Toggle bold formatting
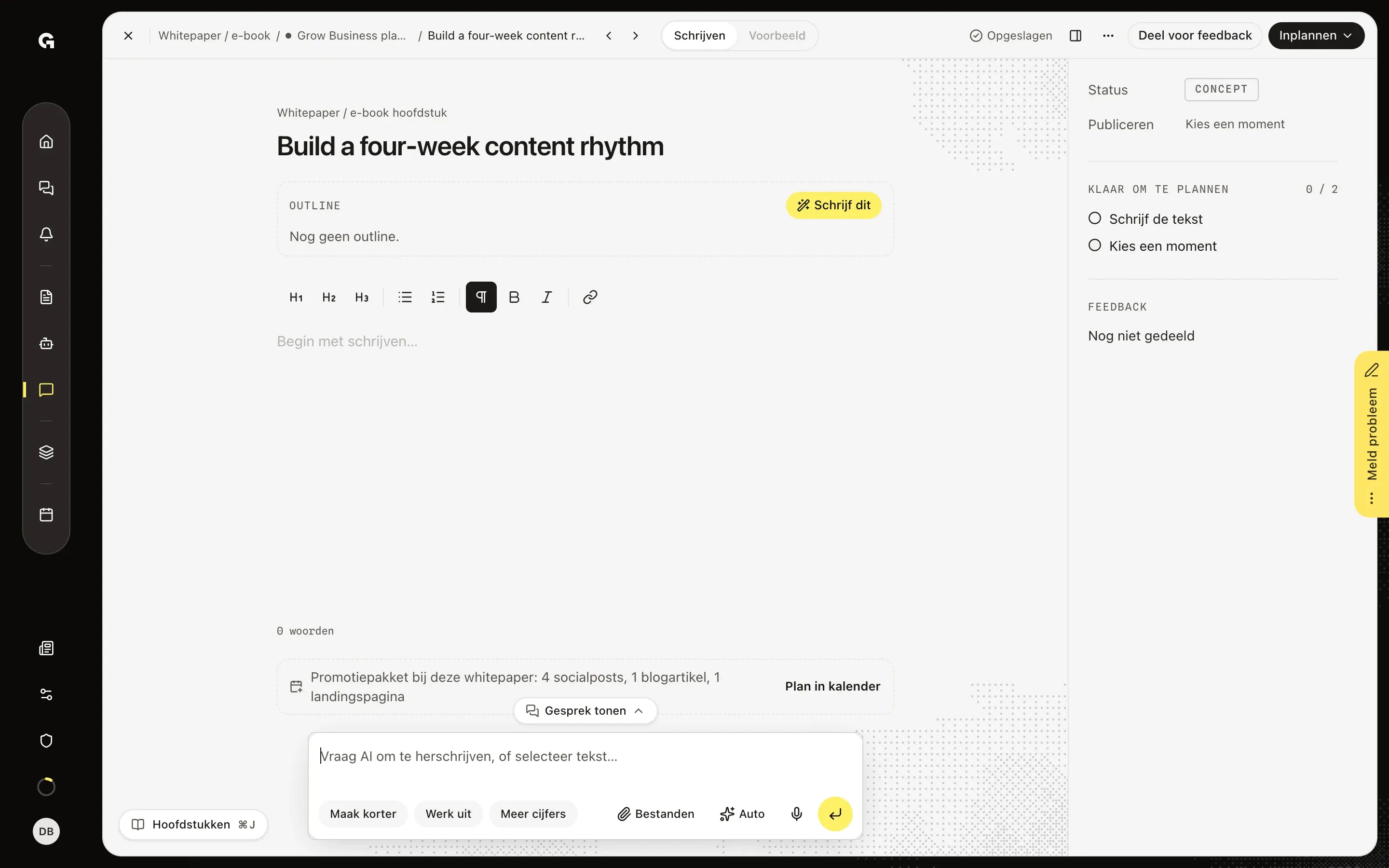Image resolution: width=1389 pixels, height=868 pixels. pos(514,298)
